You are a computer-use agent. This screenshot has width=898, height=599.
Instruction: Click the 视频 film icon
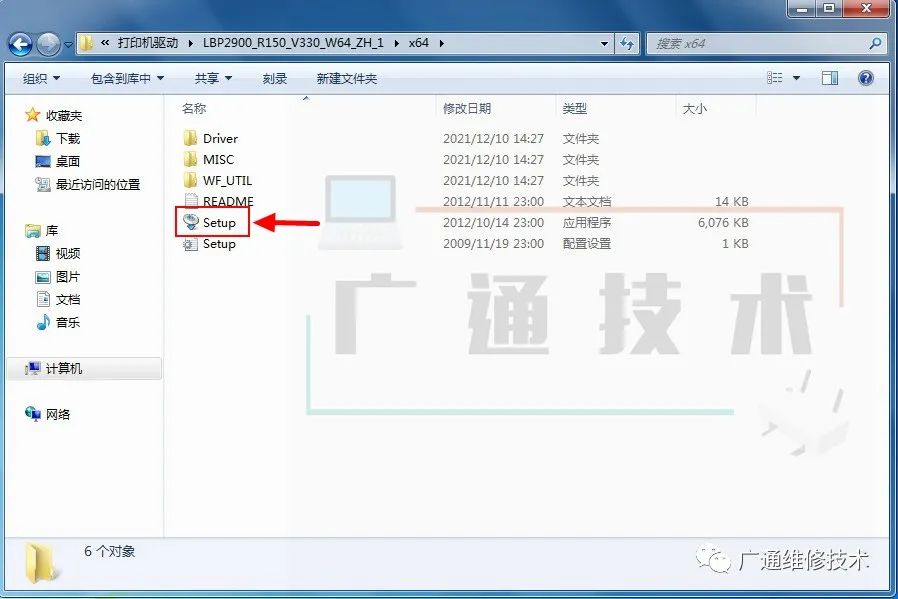coord(43,253)
